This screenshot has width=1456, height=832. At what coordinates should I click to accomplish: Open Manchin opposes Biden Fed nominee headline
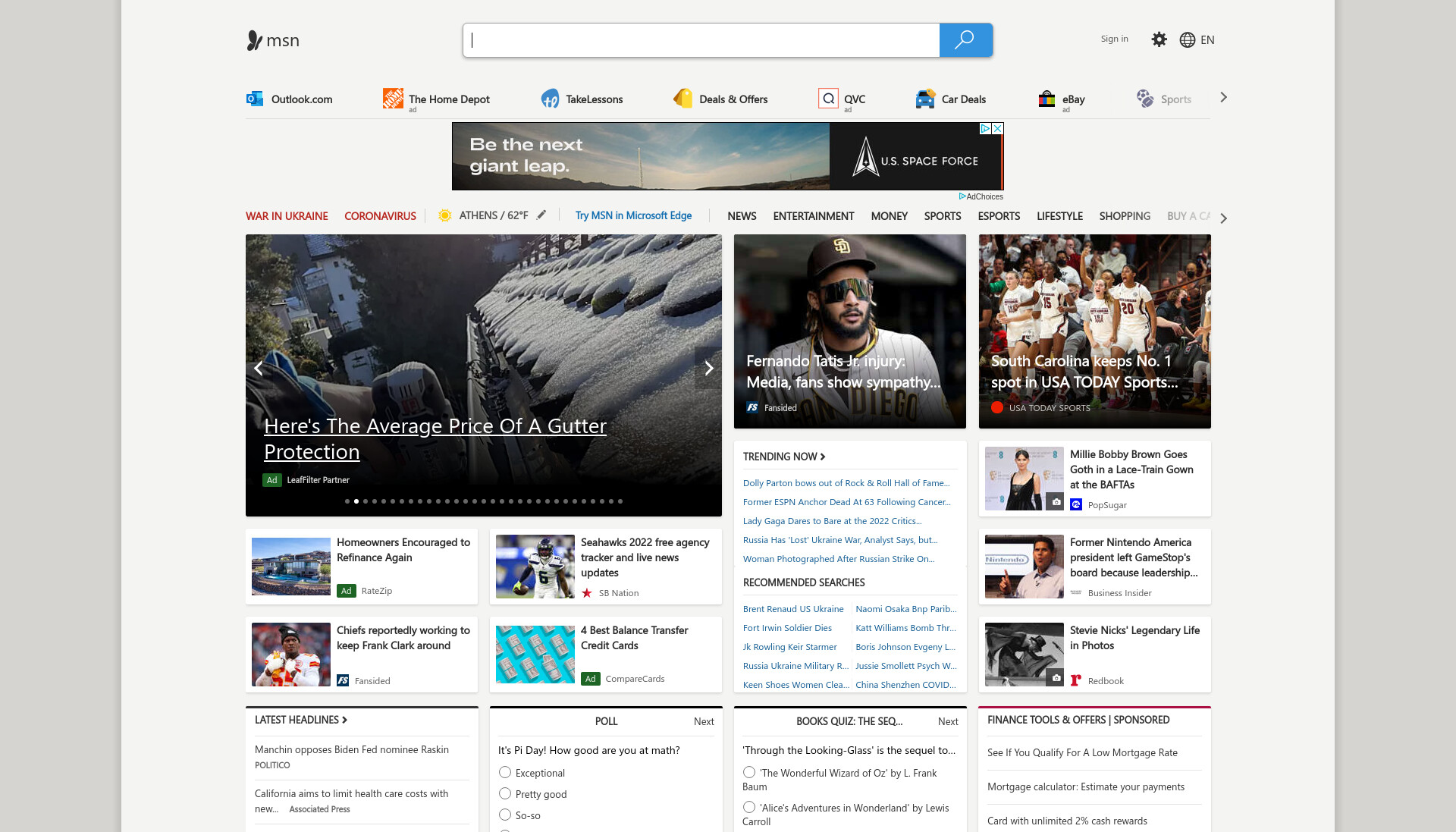click(x=352, y=749)
